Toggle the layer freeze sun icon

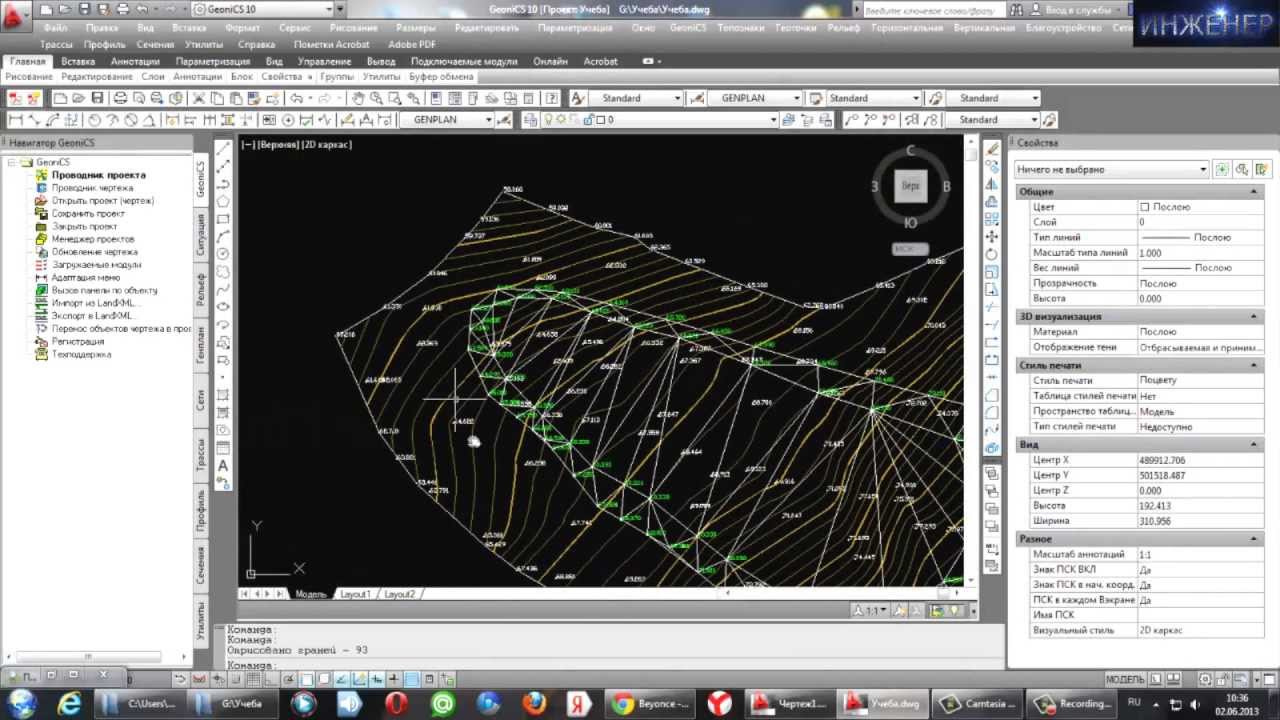coord(561,120)
